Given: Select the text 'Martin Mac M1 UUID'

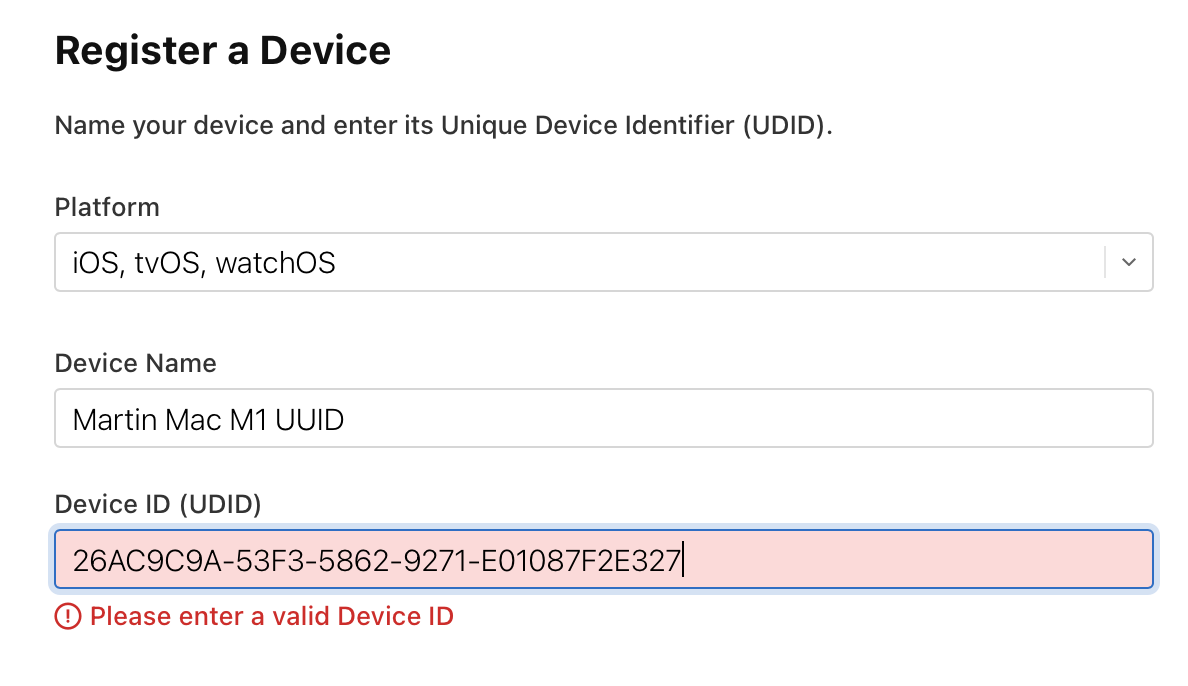Looking at the screenshot, I should (207, 418).
